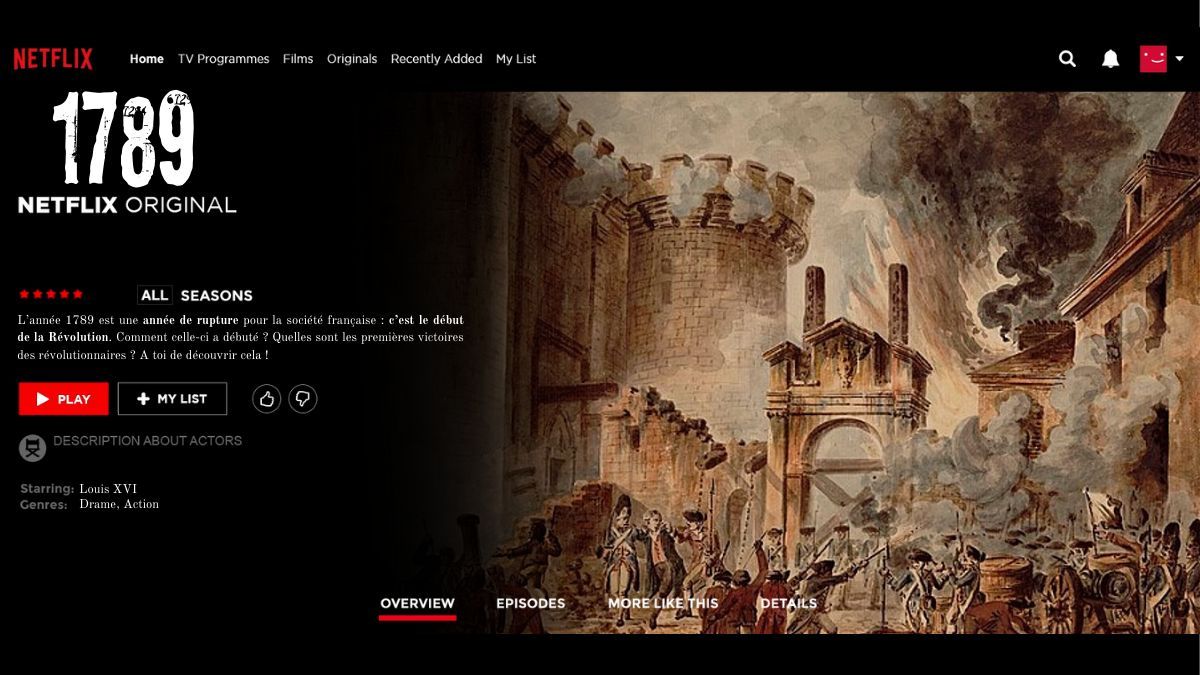Image resolution: width=1200 pixels, height=675 pixels.
Task: Rate the show with thumbs down
Action: pyautogui.click(x=303, y=399)
